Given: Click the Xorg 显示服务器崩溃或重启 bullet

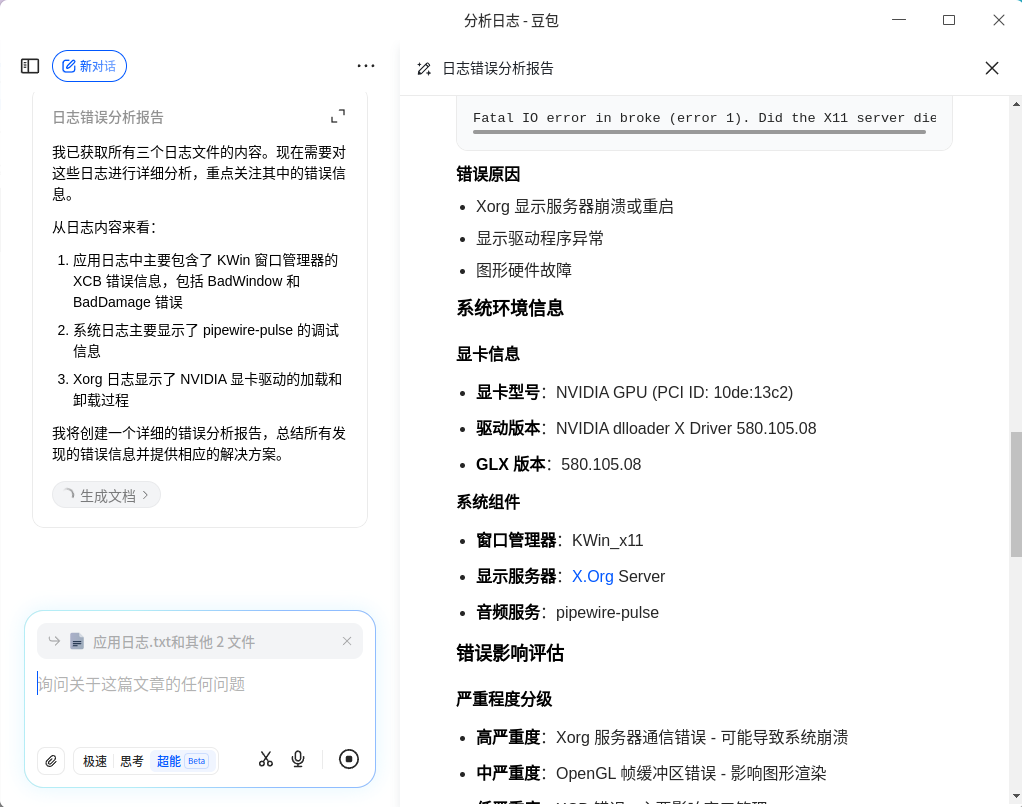Looking at the screenshot, I should (x=574, y=207).
